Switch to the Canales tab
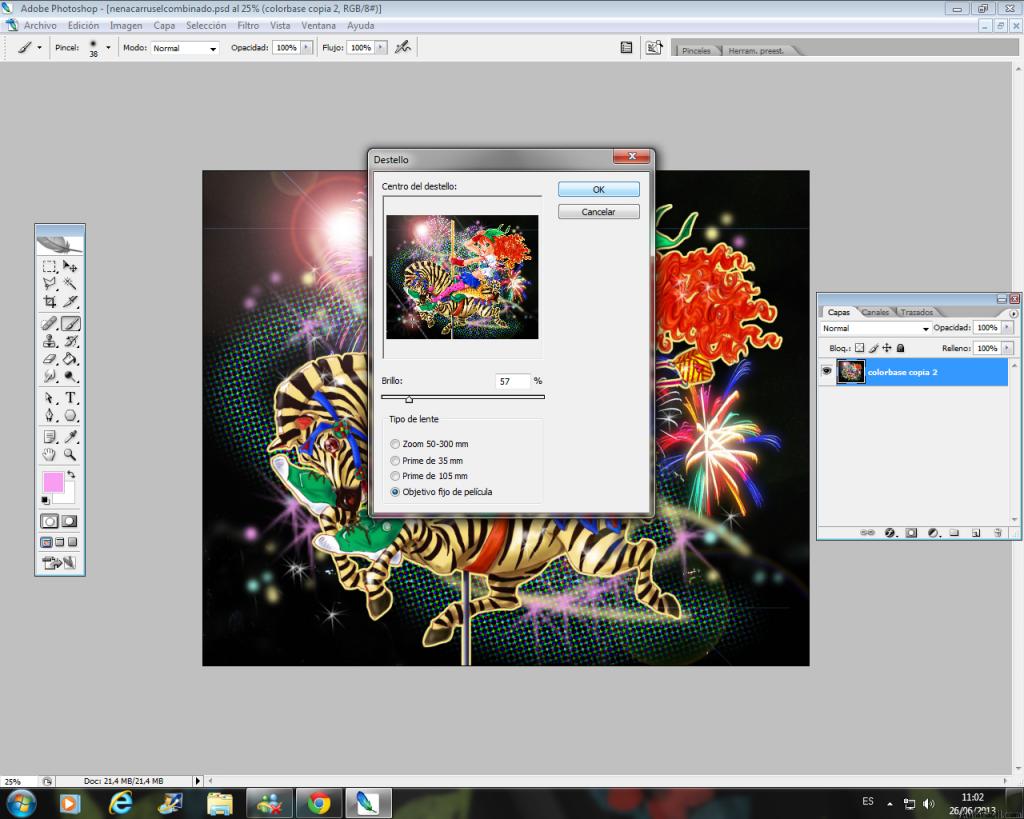Screen dimensions: 1024x819 875,312
